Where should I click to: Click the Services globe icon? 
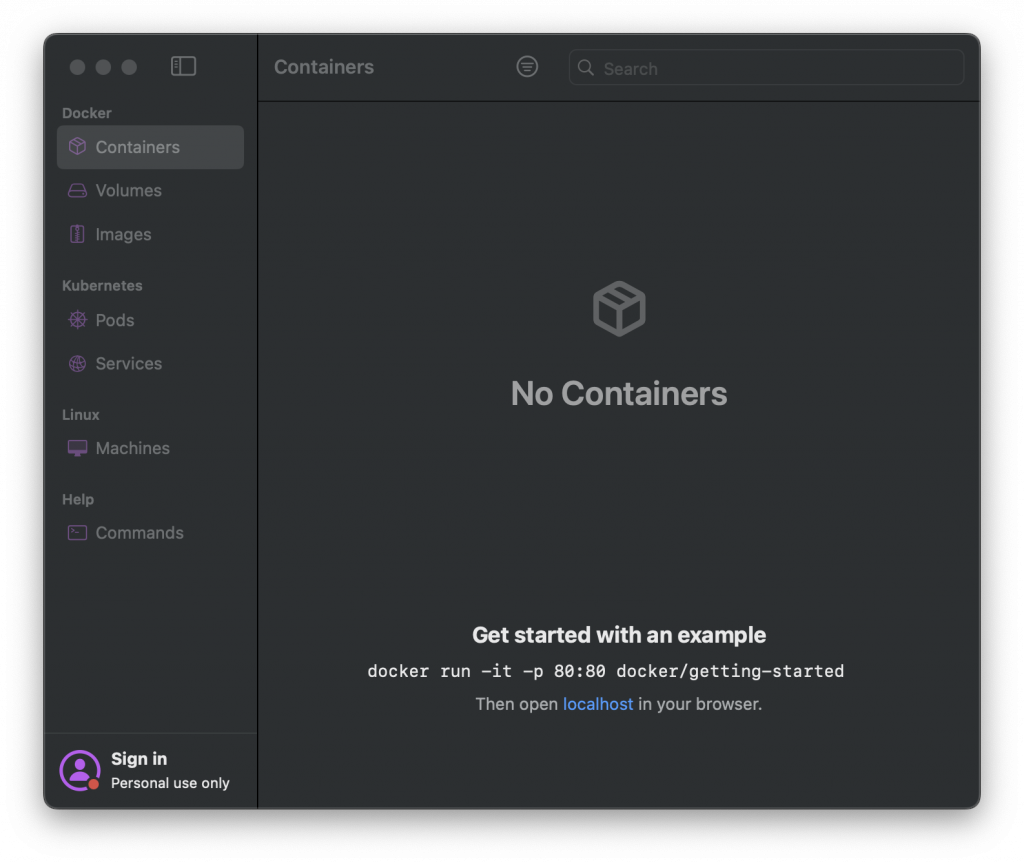pos(77,364)
